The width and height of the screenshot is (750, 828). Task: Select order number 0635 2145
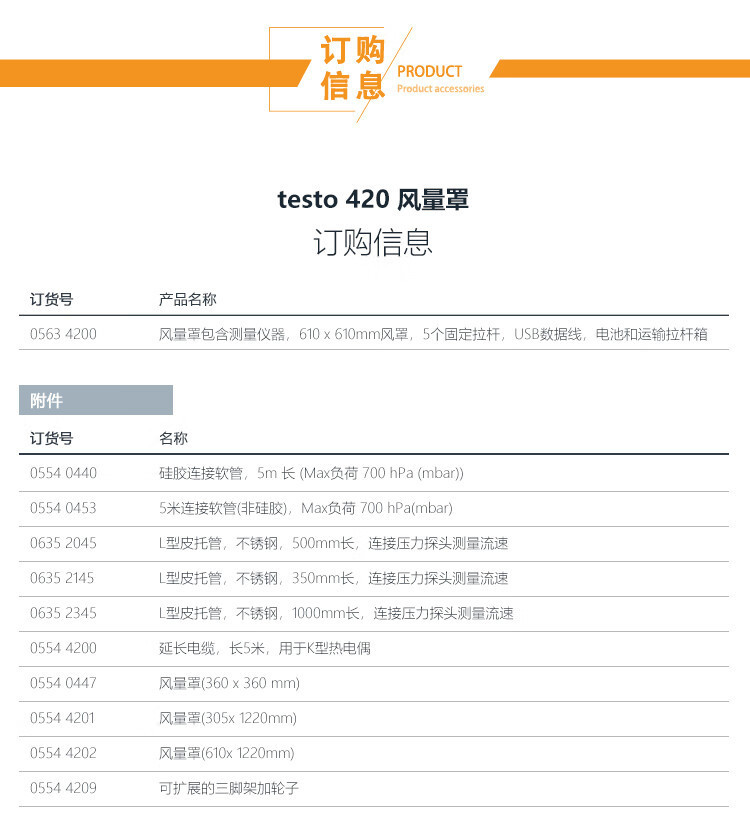point(62,578)
